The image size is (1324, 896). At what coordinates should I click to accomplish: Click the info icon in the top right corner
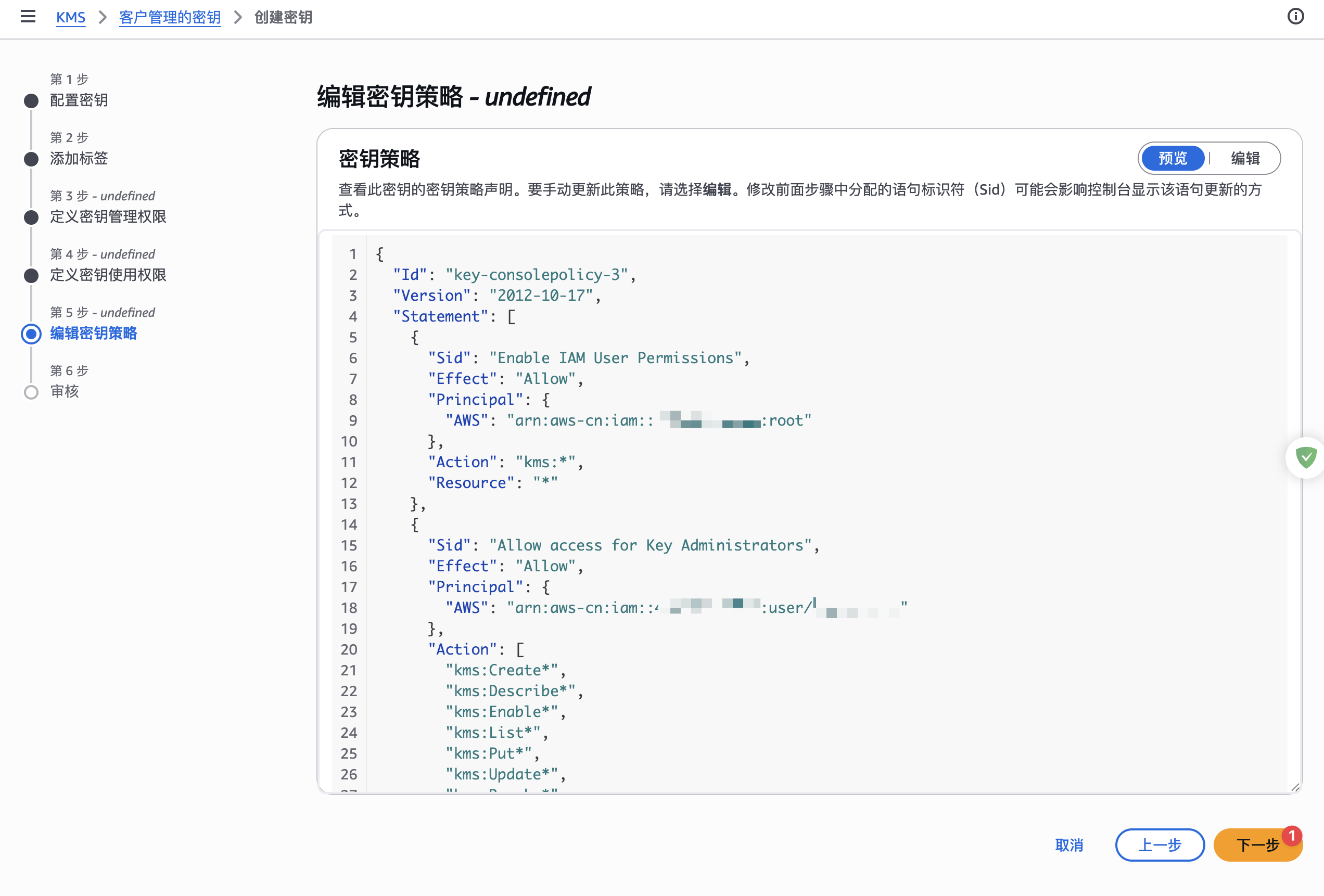pos(1295,17)
